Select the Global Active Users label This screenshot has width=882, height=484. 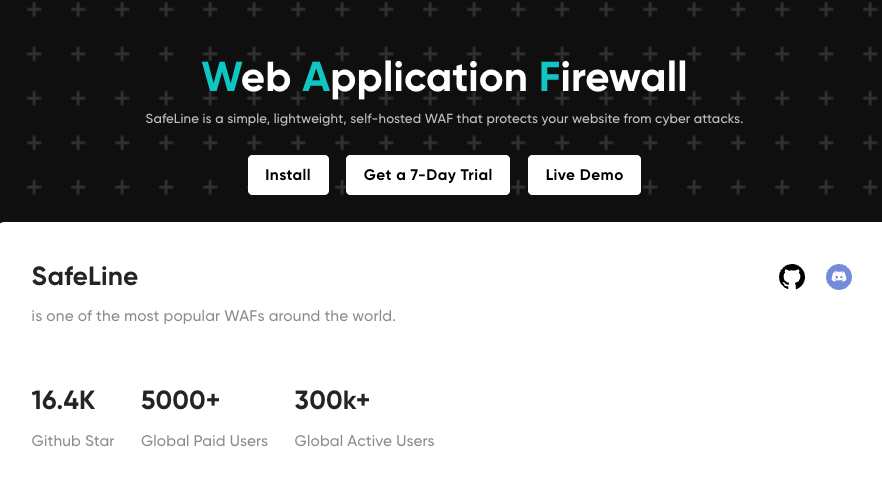pyautogui.click(x=364, y=441)
